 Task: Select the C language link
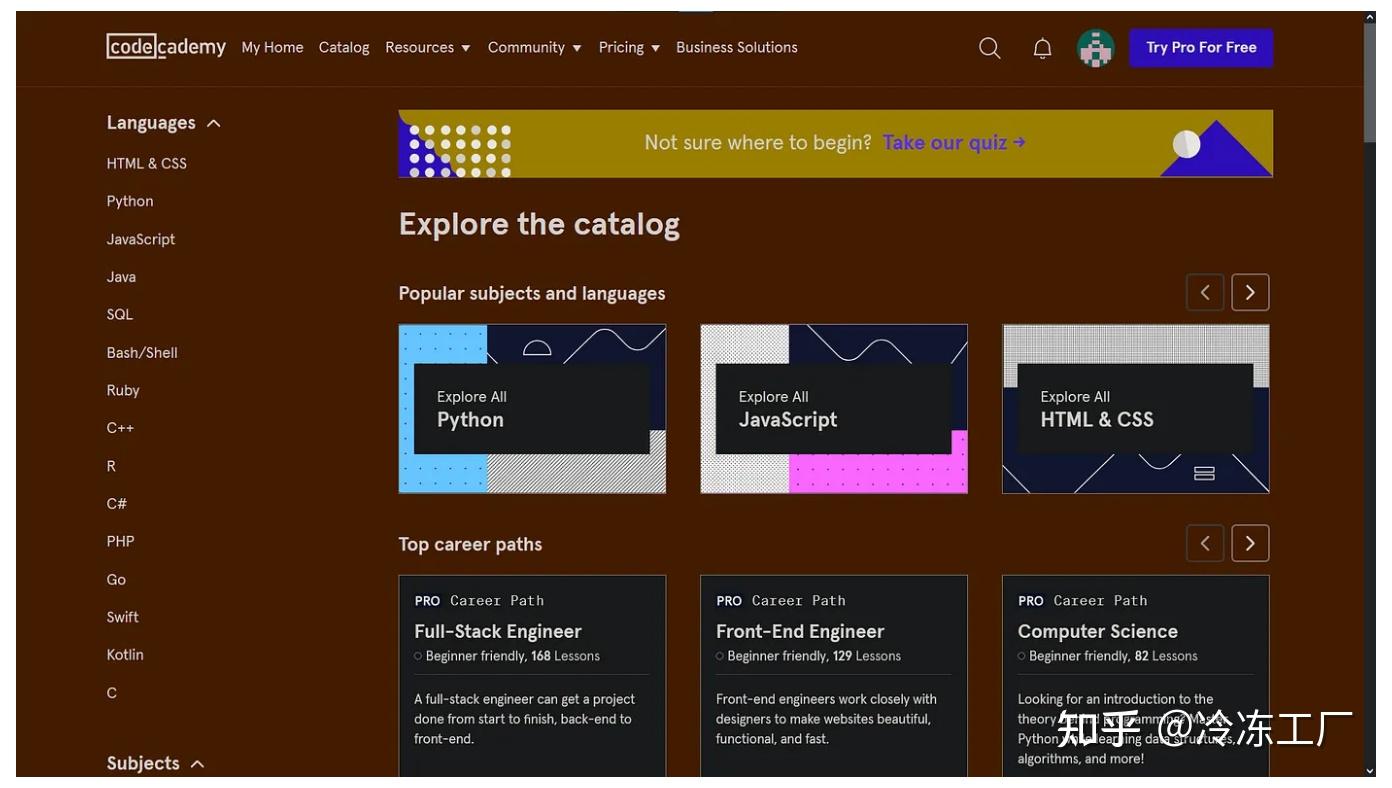(x=112, y=692)
